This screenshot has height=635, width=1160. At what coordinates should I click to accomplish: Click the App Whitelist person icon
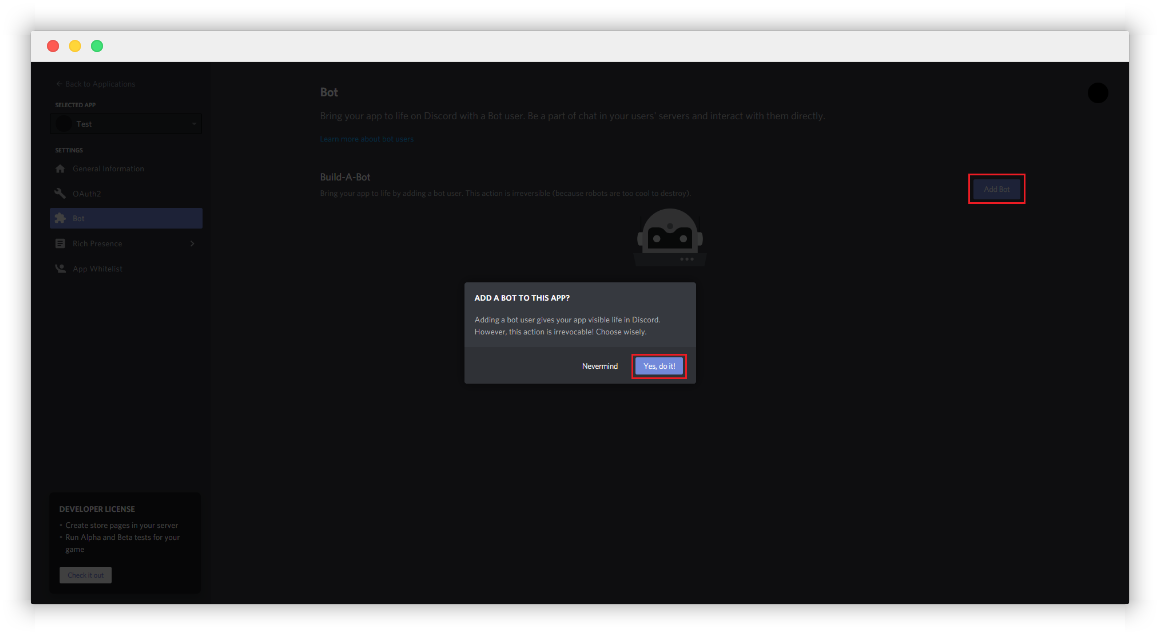point(60,268)
